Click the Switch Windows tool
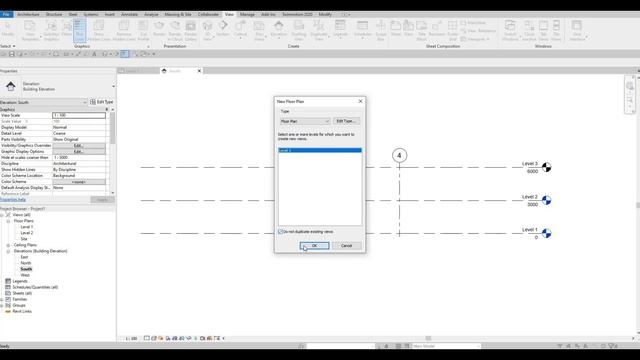Image resolution: width=640 pixels, height=360 pixels. [x=510, y=31]
